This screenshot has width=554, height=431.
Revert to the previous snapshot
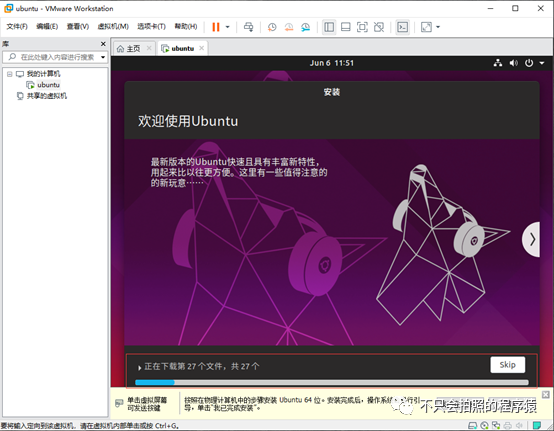tap(289, 27)
